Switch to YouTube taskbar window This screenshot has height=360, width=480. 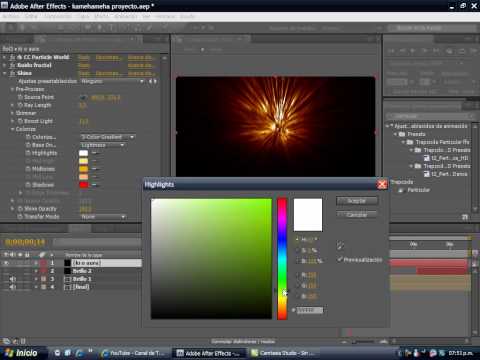135,353
